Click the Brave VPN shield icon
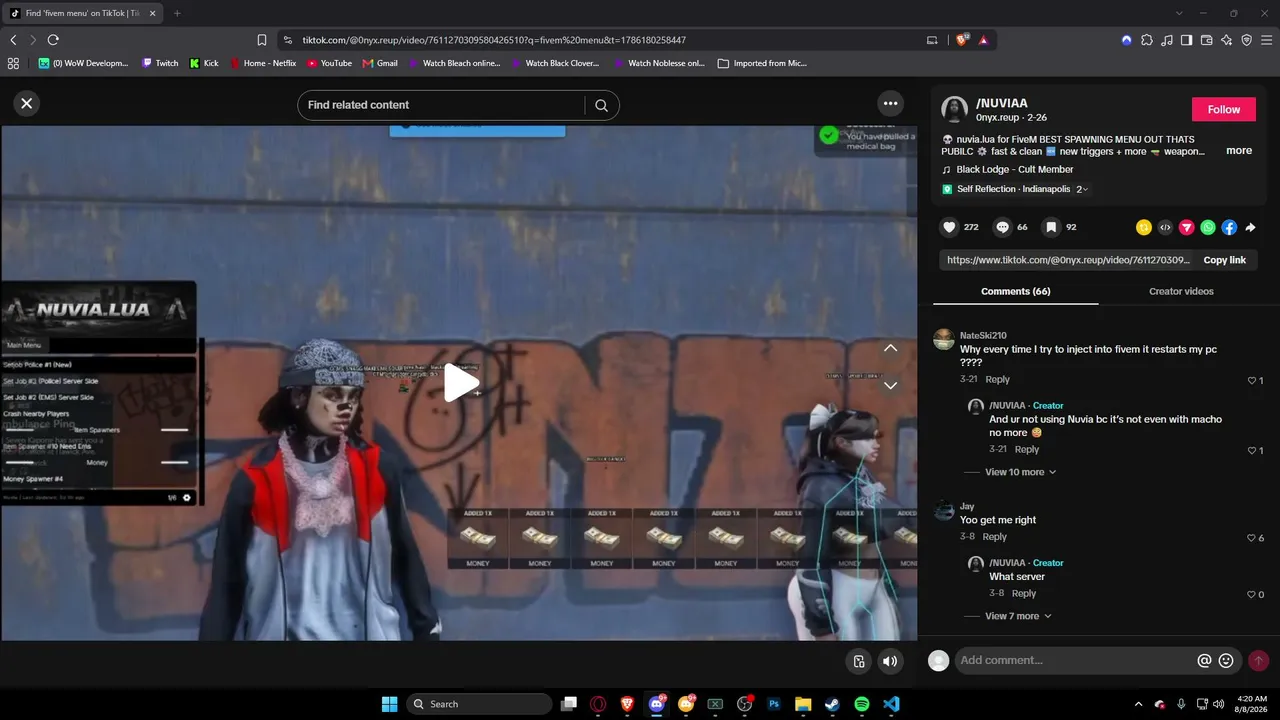The height and width of the screenshot is (720, 1280). [x=1246, y=40]
